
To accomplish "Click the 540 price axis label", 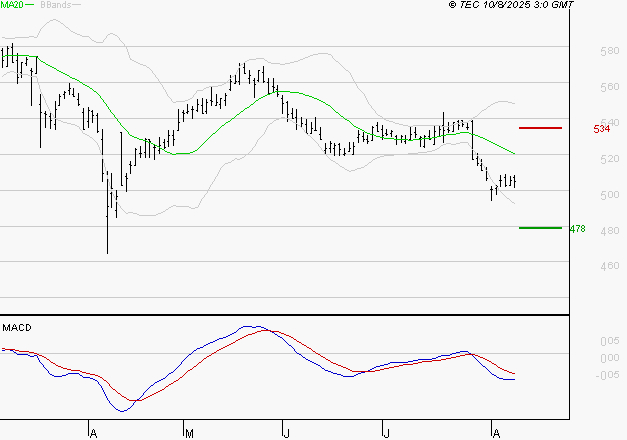I will (x=610, y=122).
